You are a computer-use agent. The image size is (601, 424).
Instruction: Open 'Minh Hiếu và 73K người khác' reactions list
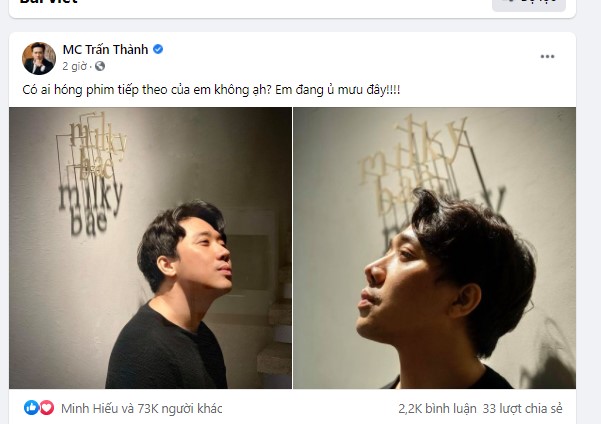141,408
